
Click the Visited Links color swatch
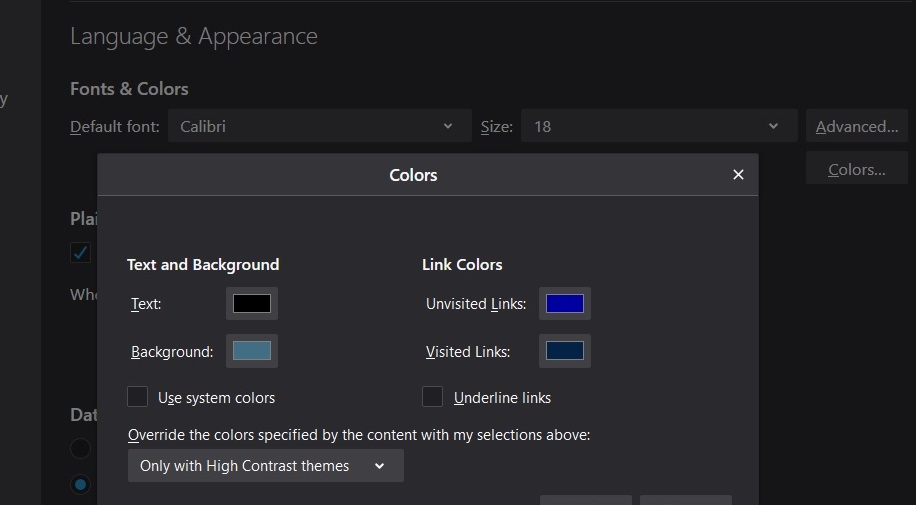point(565,351)
